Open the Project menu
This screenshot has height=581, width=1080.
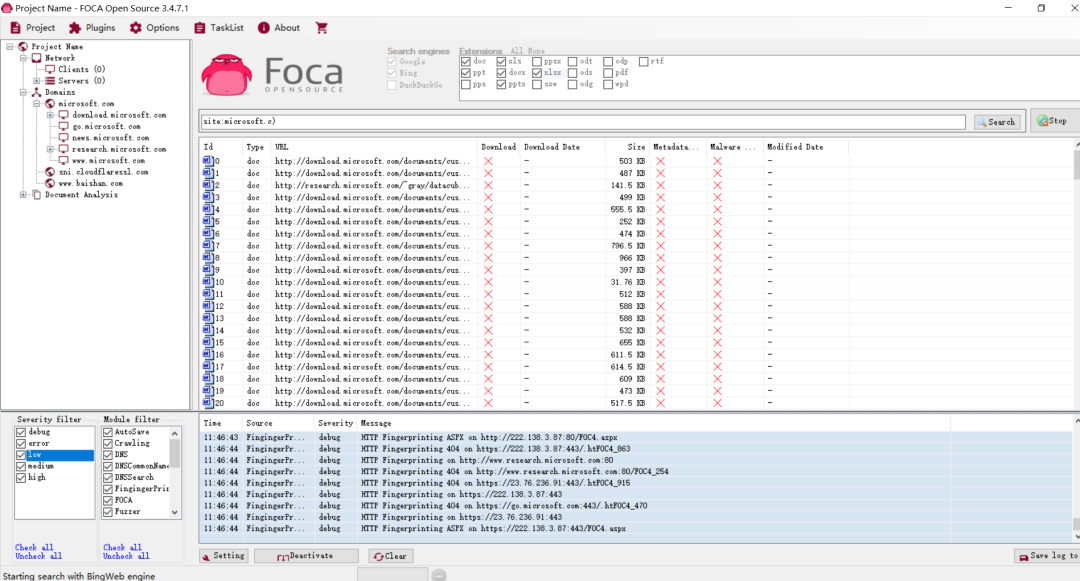pyautogui.click(x=32, y=28)
